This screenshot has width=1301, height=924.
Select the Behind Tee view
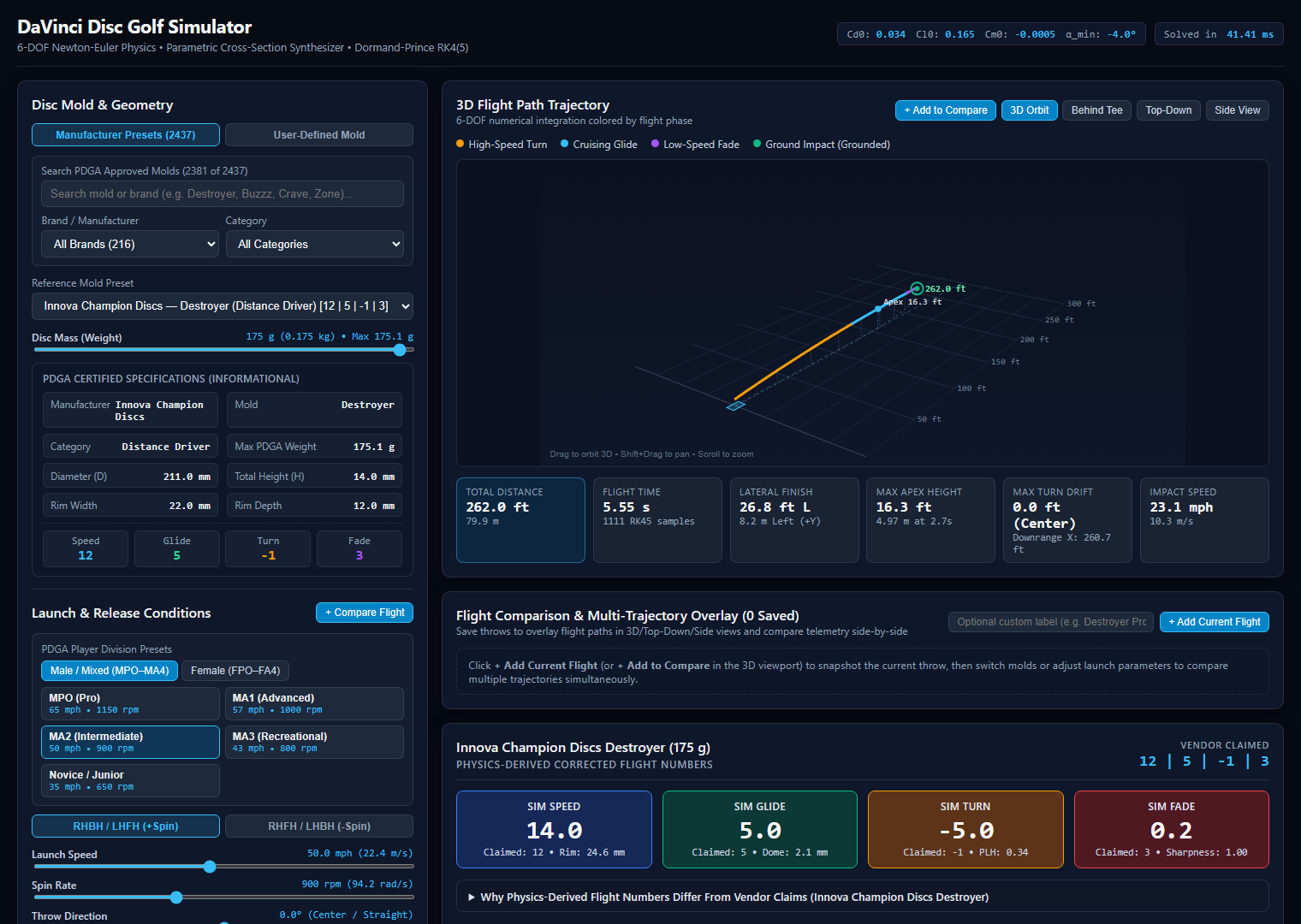pos(1096,110)
